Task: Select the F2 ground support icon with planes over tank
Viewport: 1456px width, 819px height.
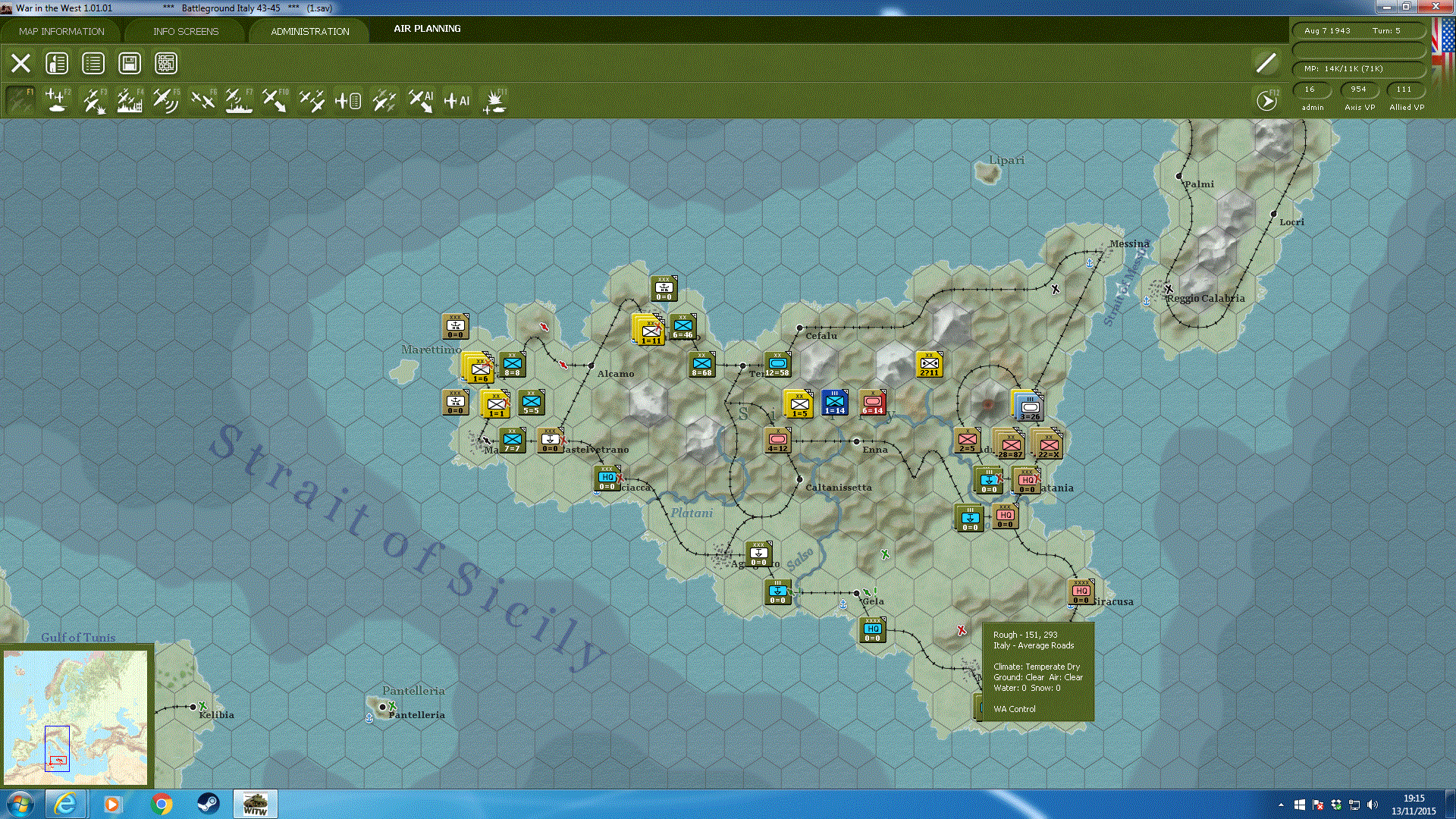Action: pyautogui.click(x=57, y=100)
